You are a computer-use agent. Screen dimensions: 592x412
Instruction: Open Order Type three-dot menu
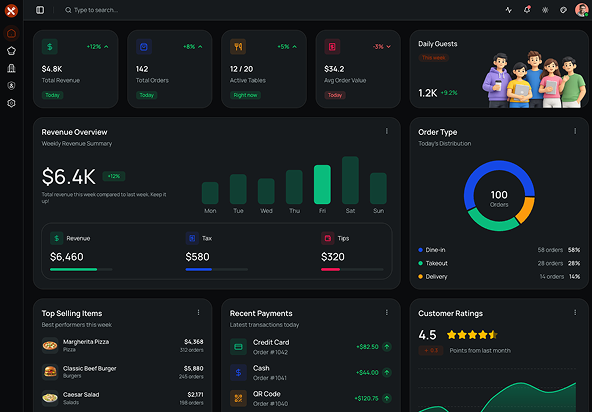(x=575, y=131)
